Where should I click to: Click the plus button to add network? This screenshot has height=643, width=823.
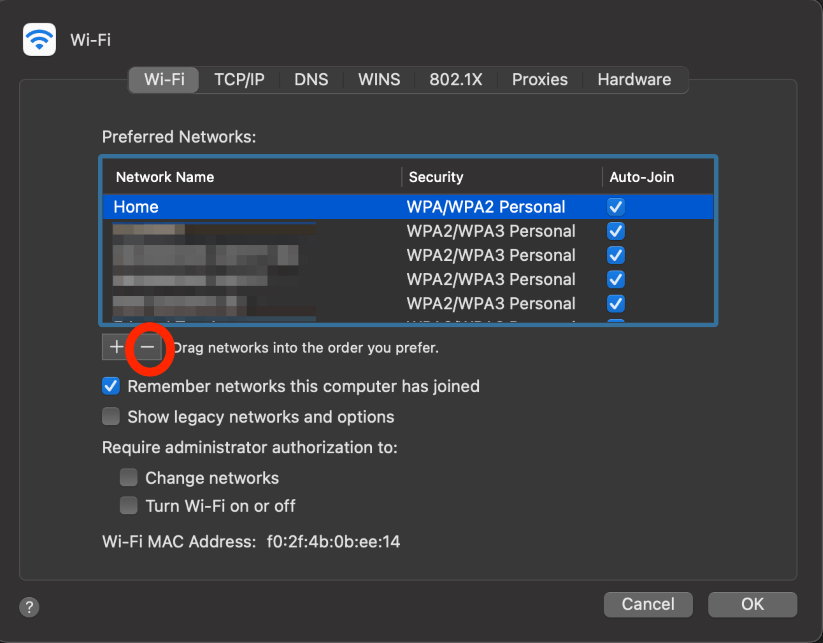pos(116,347)
